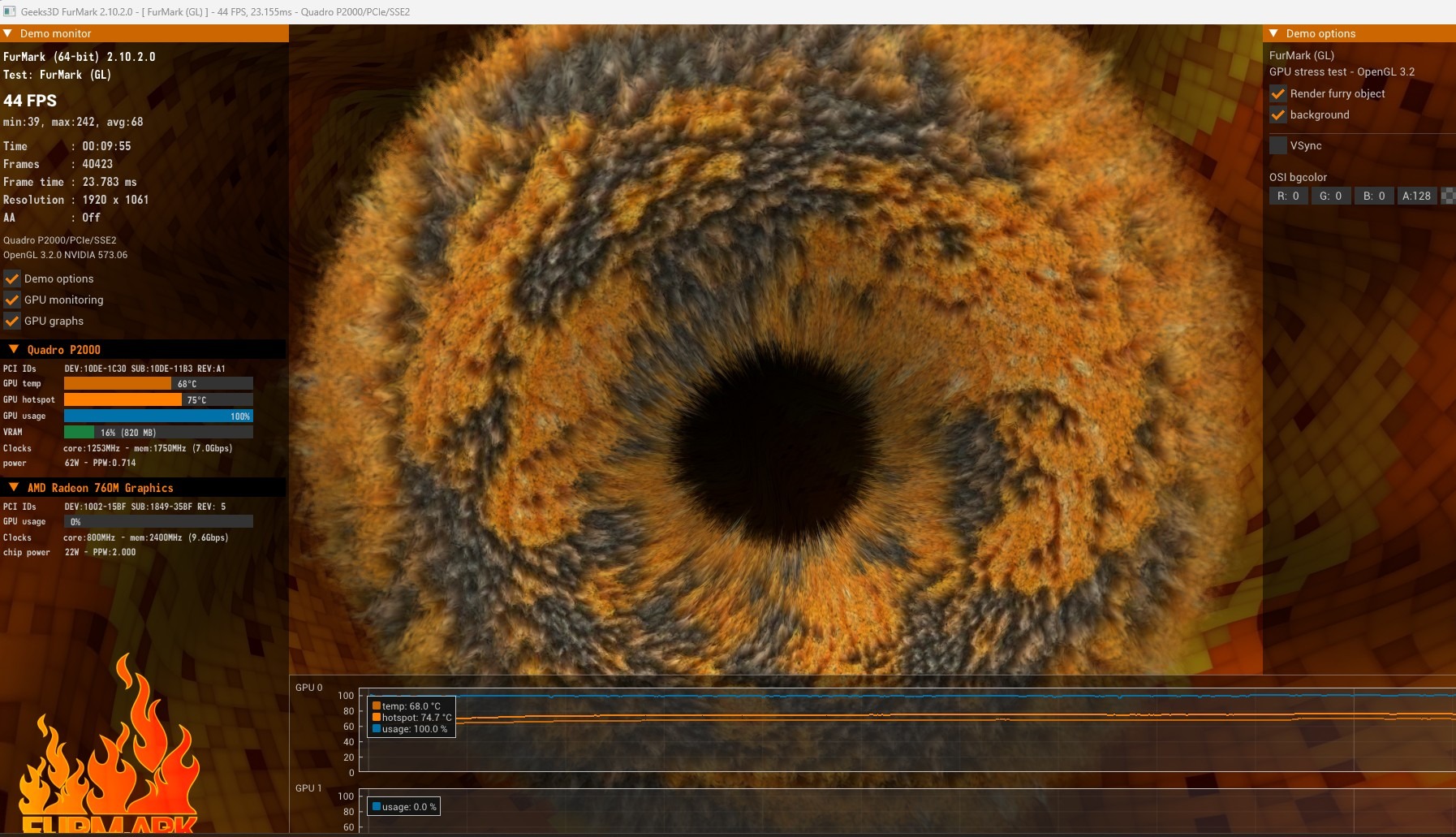The width and height of the screenshot is (1456, 837).
Task: Click the AMD Clocks core:800MHz value
Action: [146, 537]
